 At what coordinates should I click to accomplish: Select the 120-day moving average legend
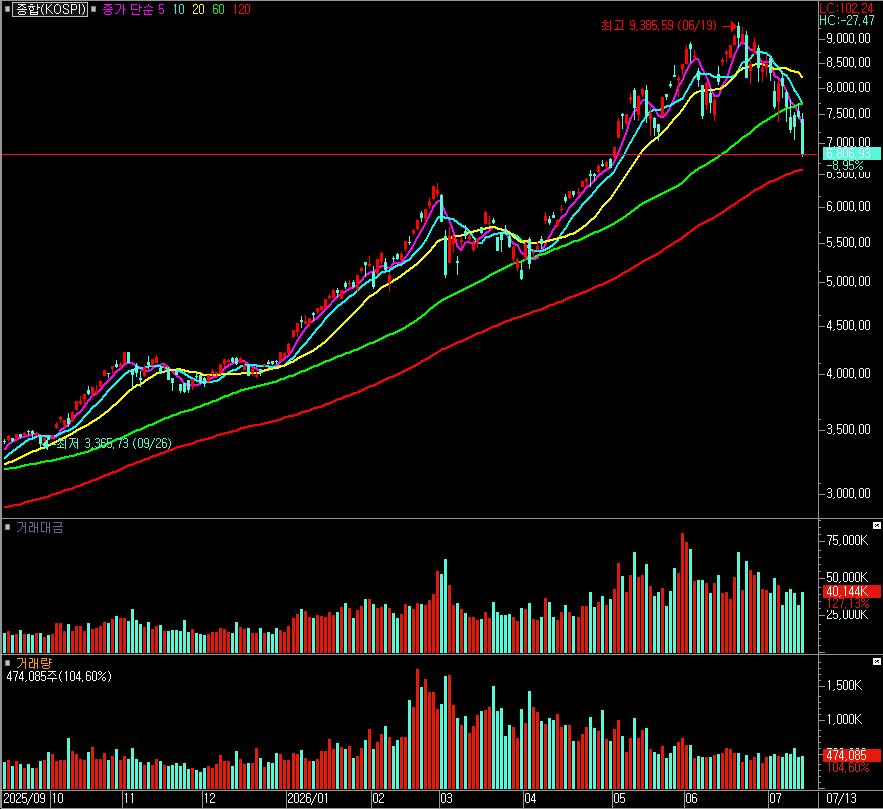pyautogui.click(x=242, y=10)
